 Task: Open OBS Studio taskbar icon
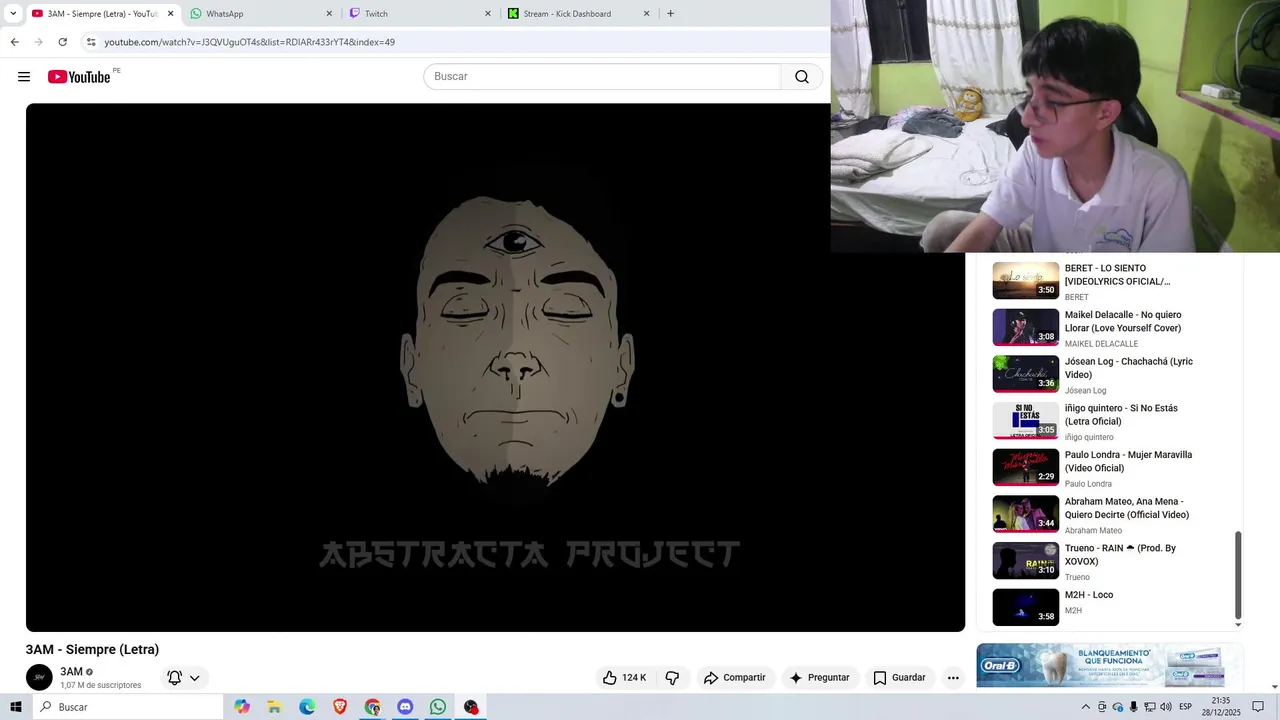tap(471, 707)
